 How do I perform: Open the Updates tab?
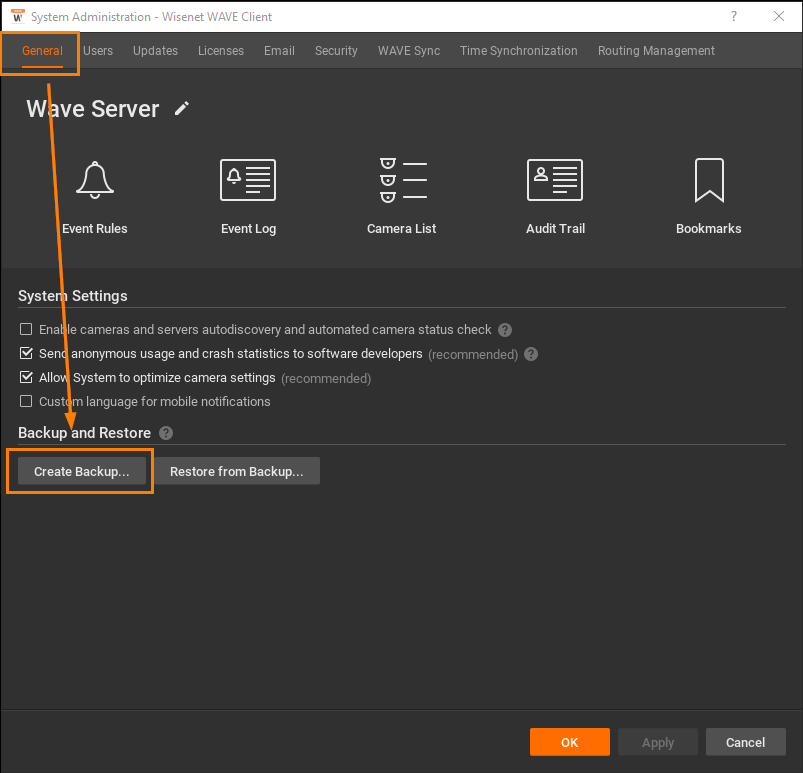[x=155, y=51]
